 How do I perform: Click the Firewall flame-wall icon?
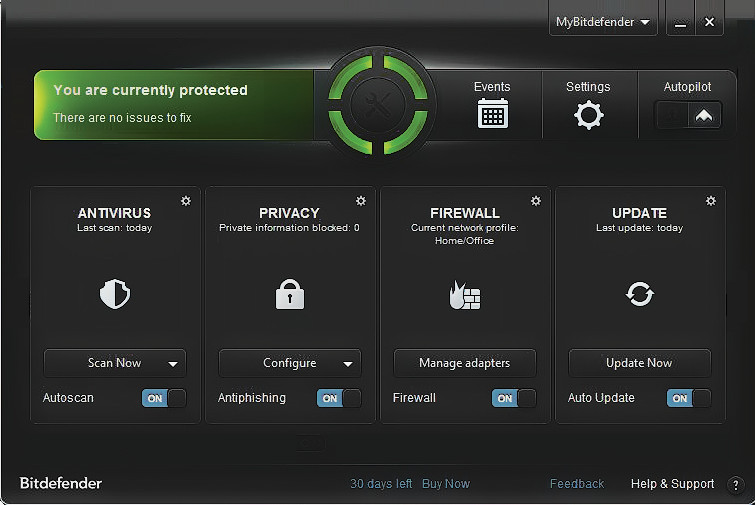coord(465,295)
